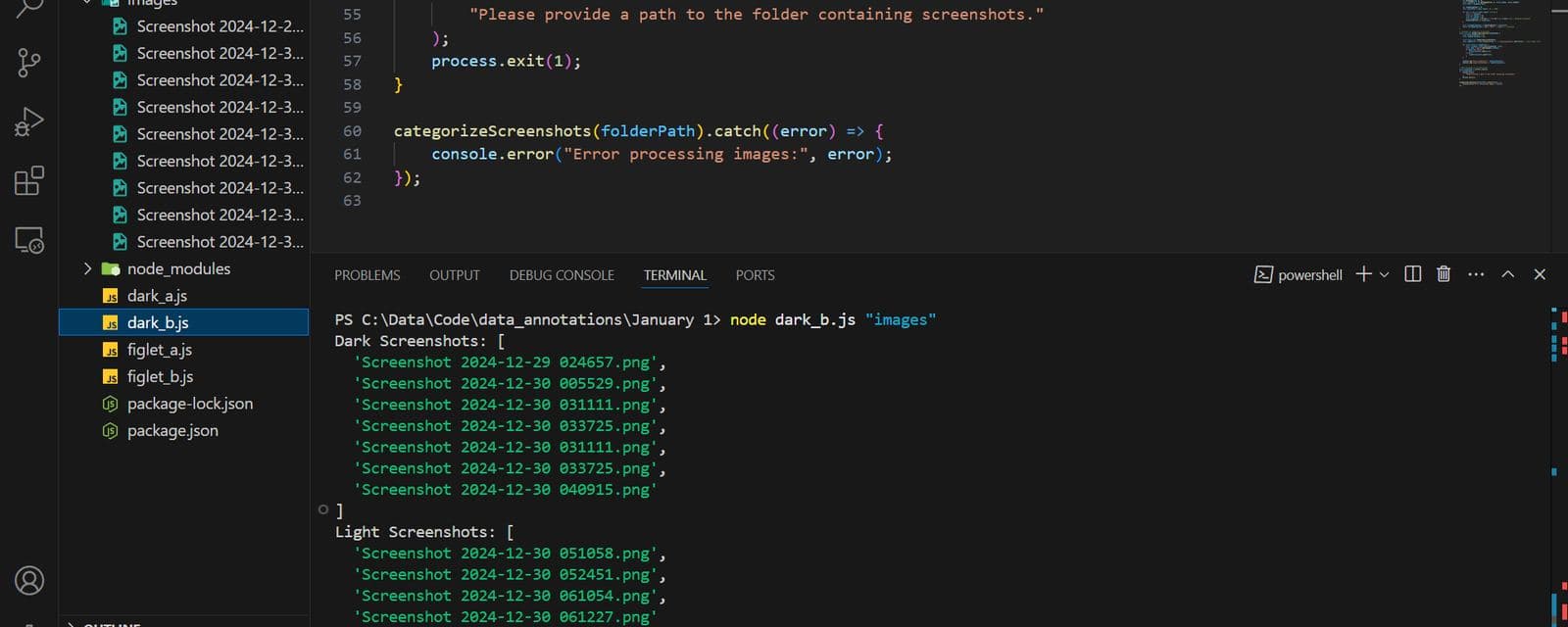Click JS icon of dark_a.js
Image resolution: width=1568 pixels, height=627 pixels.
(x=111, y=296)
